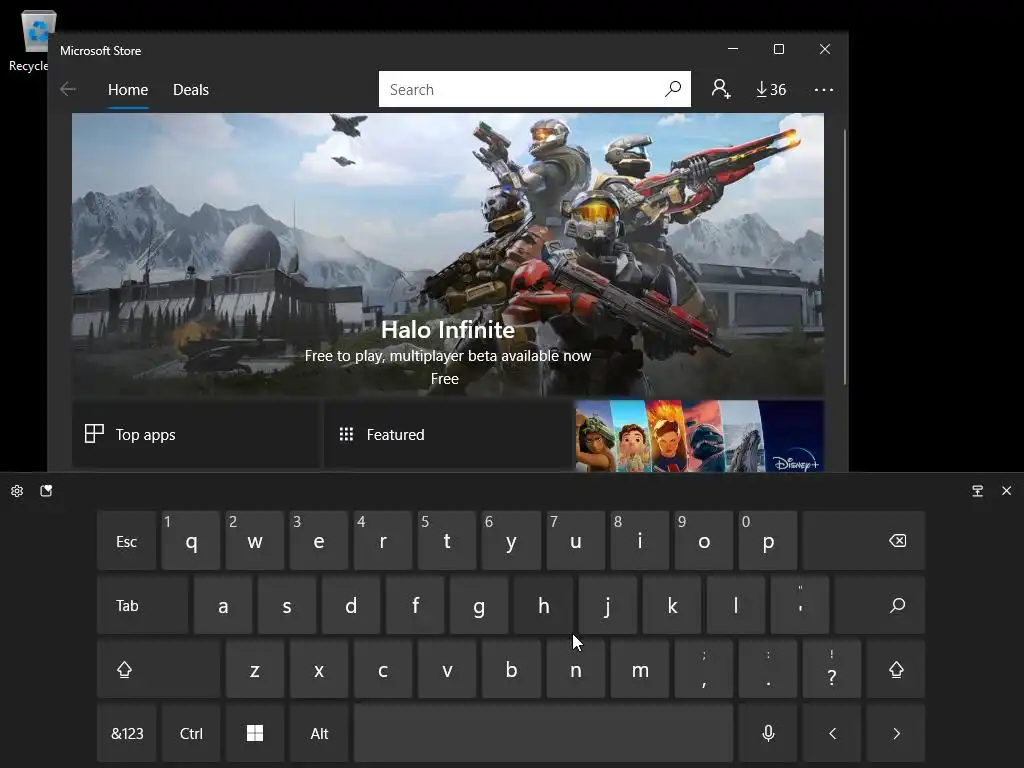Tap the d key

pyautogui.click(x=351, y=605)
